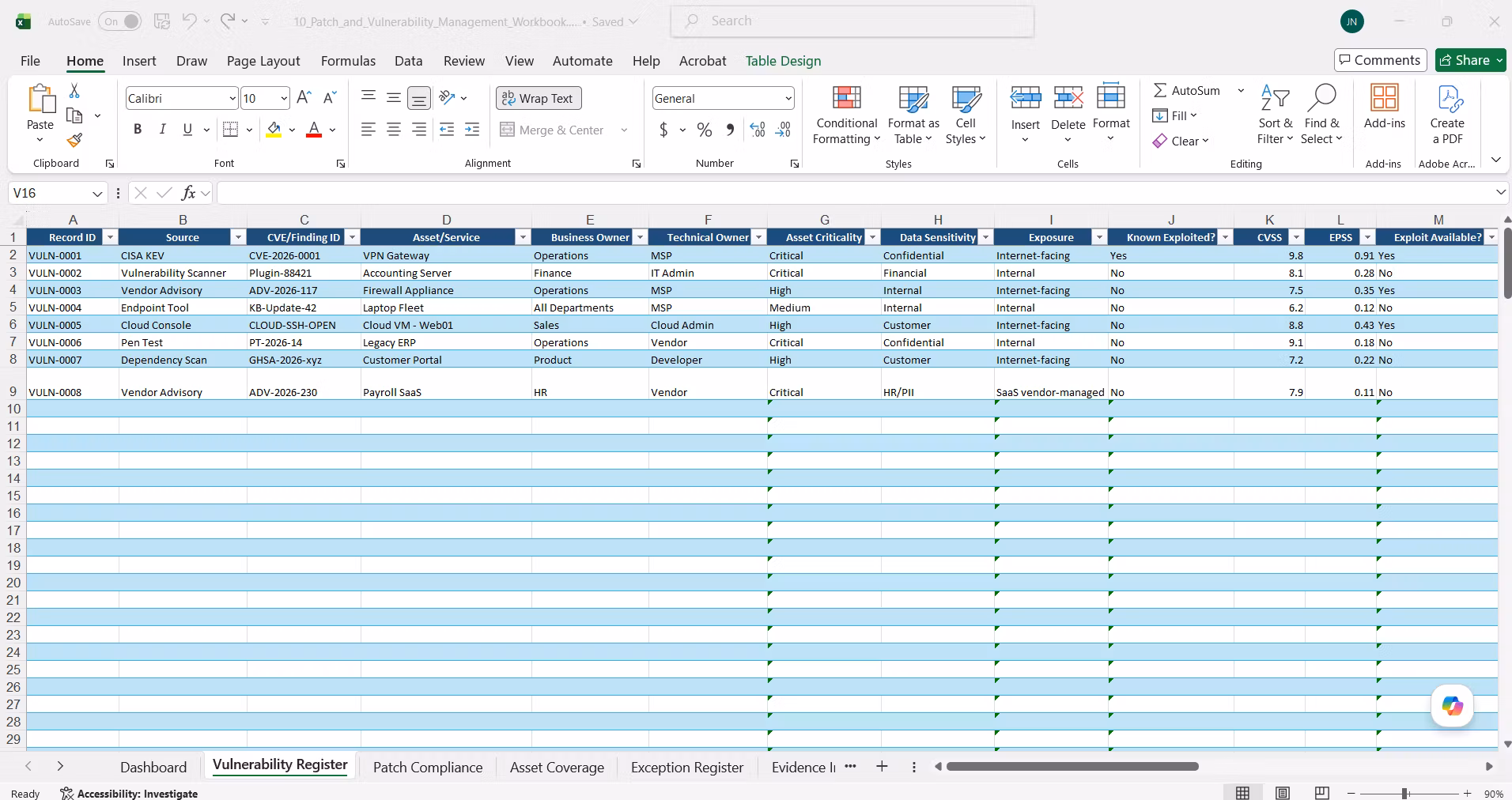Click the Percent Style icon
Viewport: 1512px width, 800px height.
click(x=705, y=130)
